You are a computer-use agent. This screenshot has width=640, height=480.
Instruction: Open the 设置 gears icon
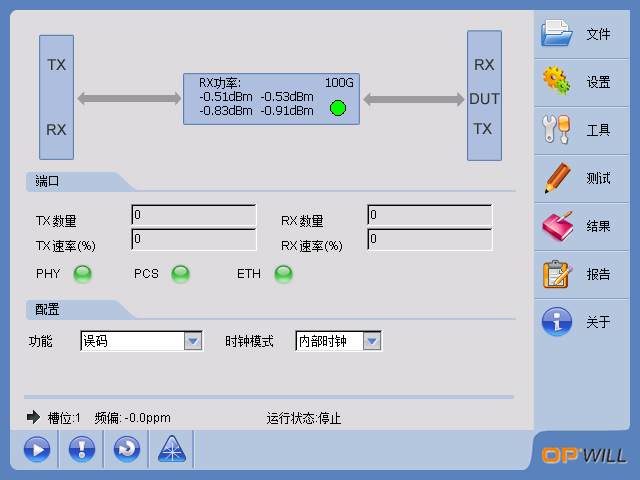click(x=556, y=81)
